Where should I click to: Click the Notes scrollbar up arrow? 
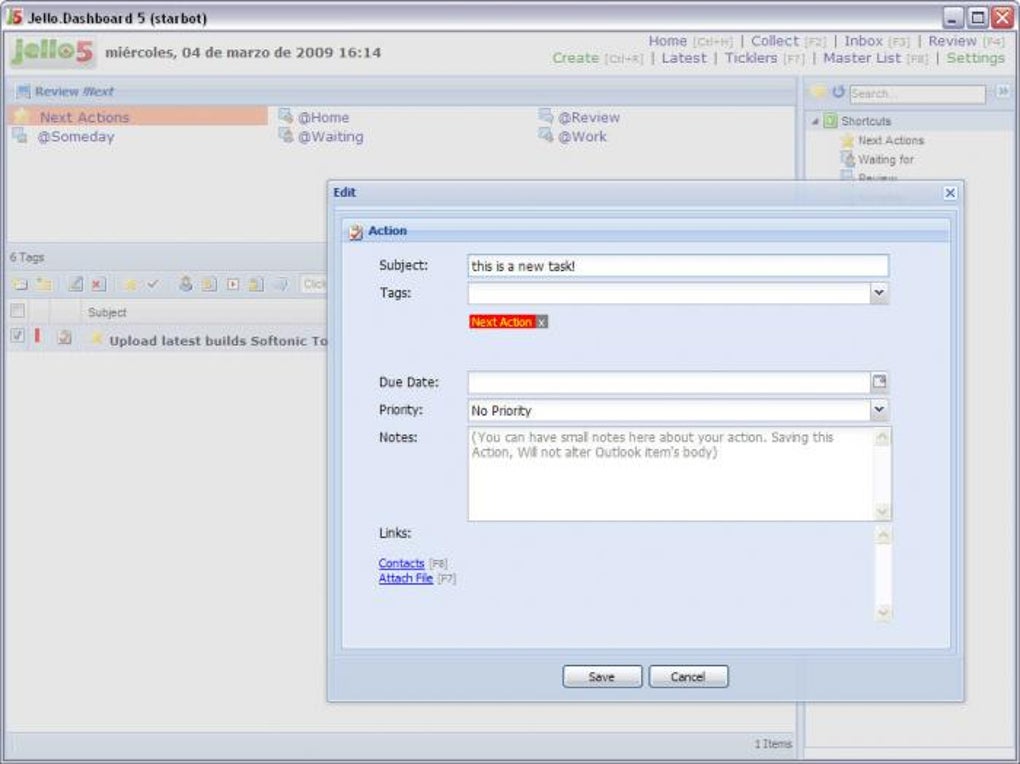click(882, 437)
